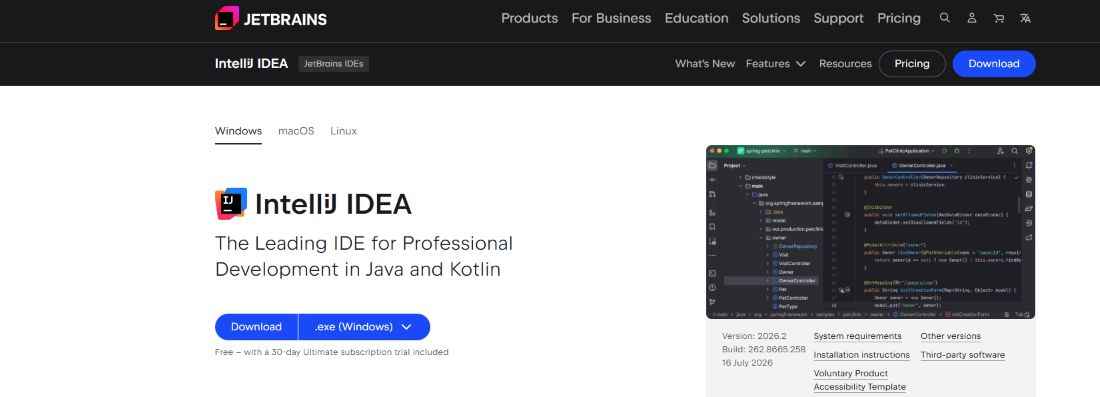Viewport: 1100px width, 397px height.
Task: Click the Leading IDE tagline text
Action: (x=363, y=256)
